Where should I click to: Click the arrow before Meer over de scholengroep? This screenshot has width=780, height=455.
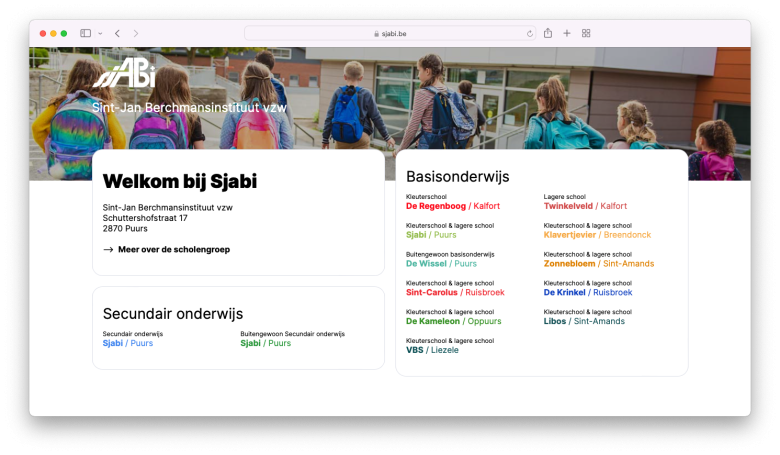[108, 250]
